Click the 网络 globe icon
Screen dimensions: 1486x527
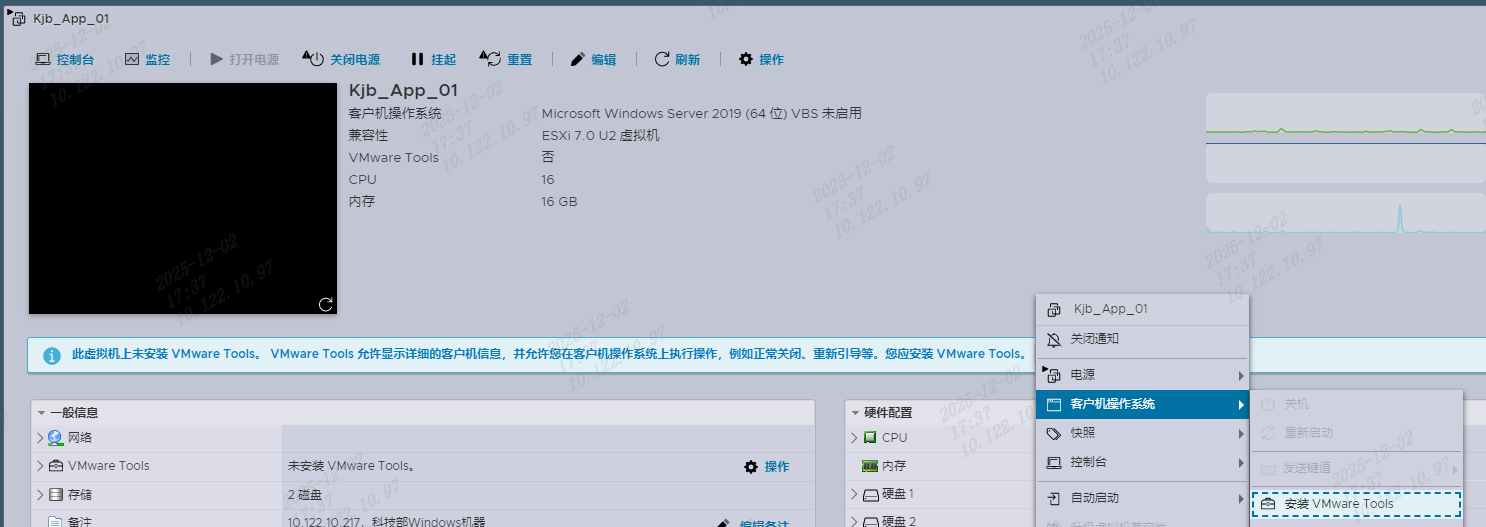[56, 438]
